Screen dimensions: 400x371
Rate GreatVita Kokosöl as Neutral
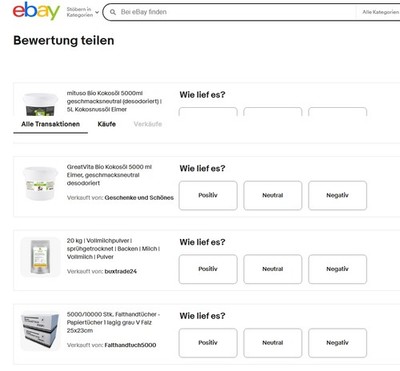[x=273, y=196]
